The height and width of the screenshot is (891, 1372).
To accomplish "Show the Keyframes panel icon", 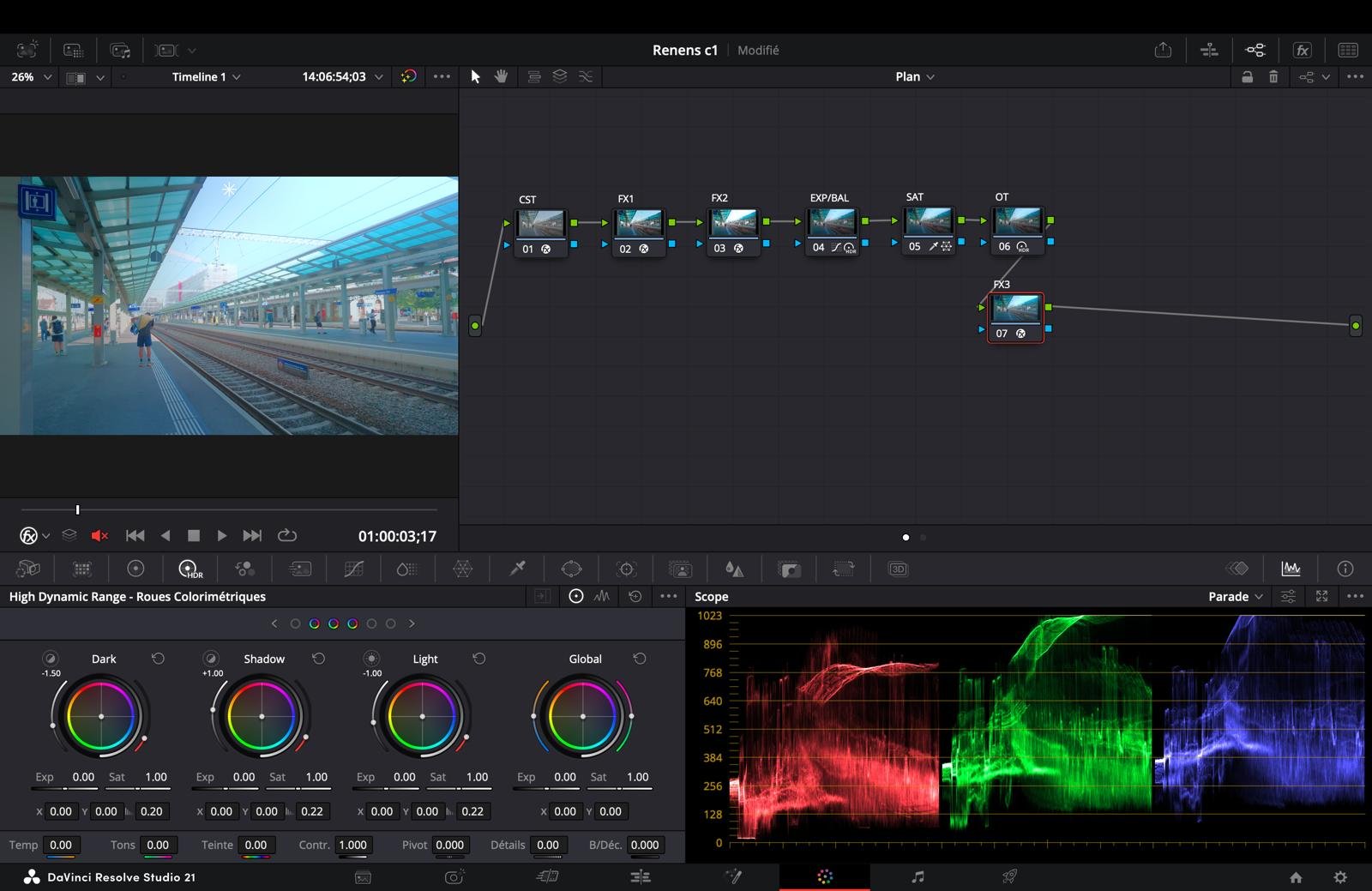I will click(1237, 569).
